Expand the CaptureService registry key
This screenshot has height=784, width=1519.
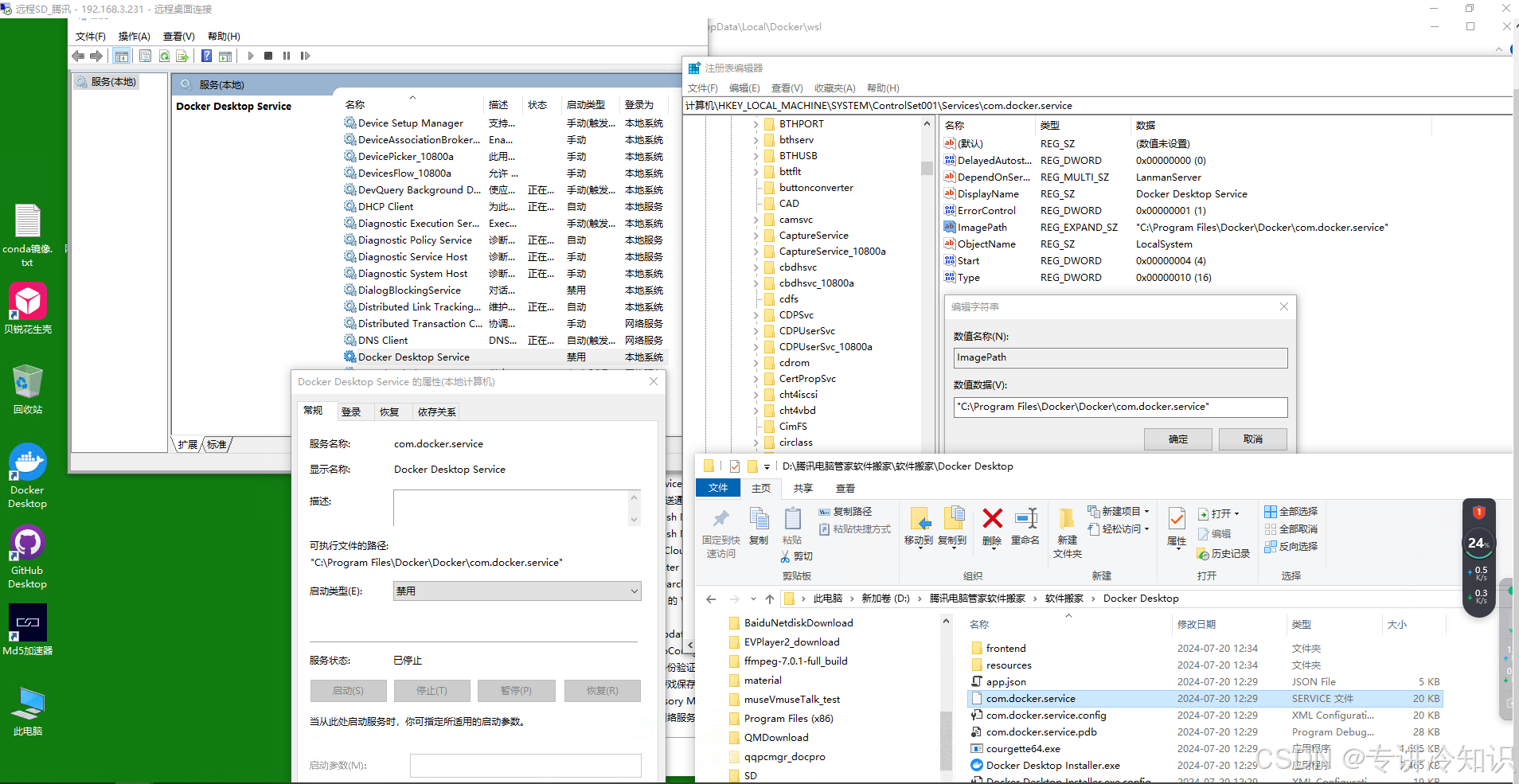tap(756, 236)
